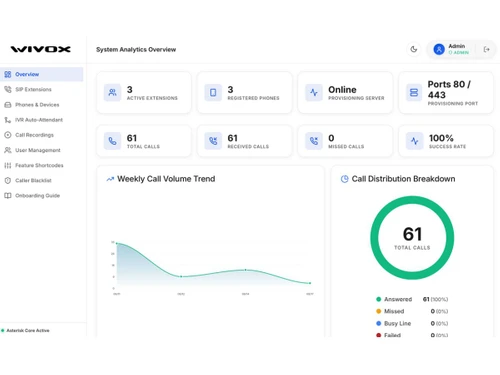
Task: Select the Registered Phones card
Action: 245,93
